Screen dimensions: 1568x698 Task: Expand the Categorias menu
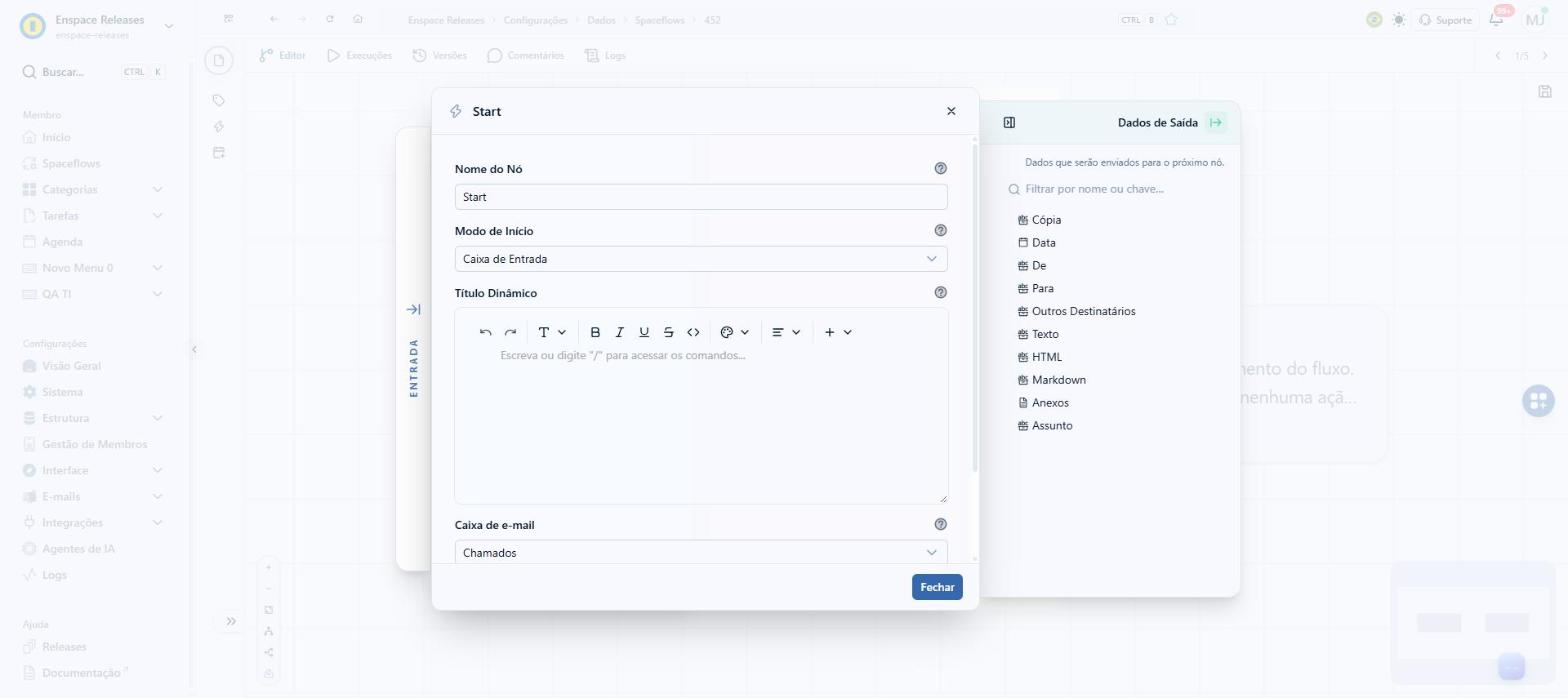pos(94,189)
